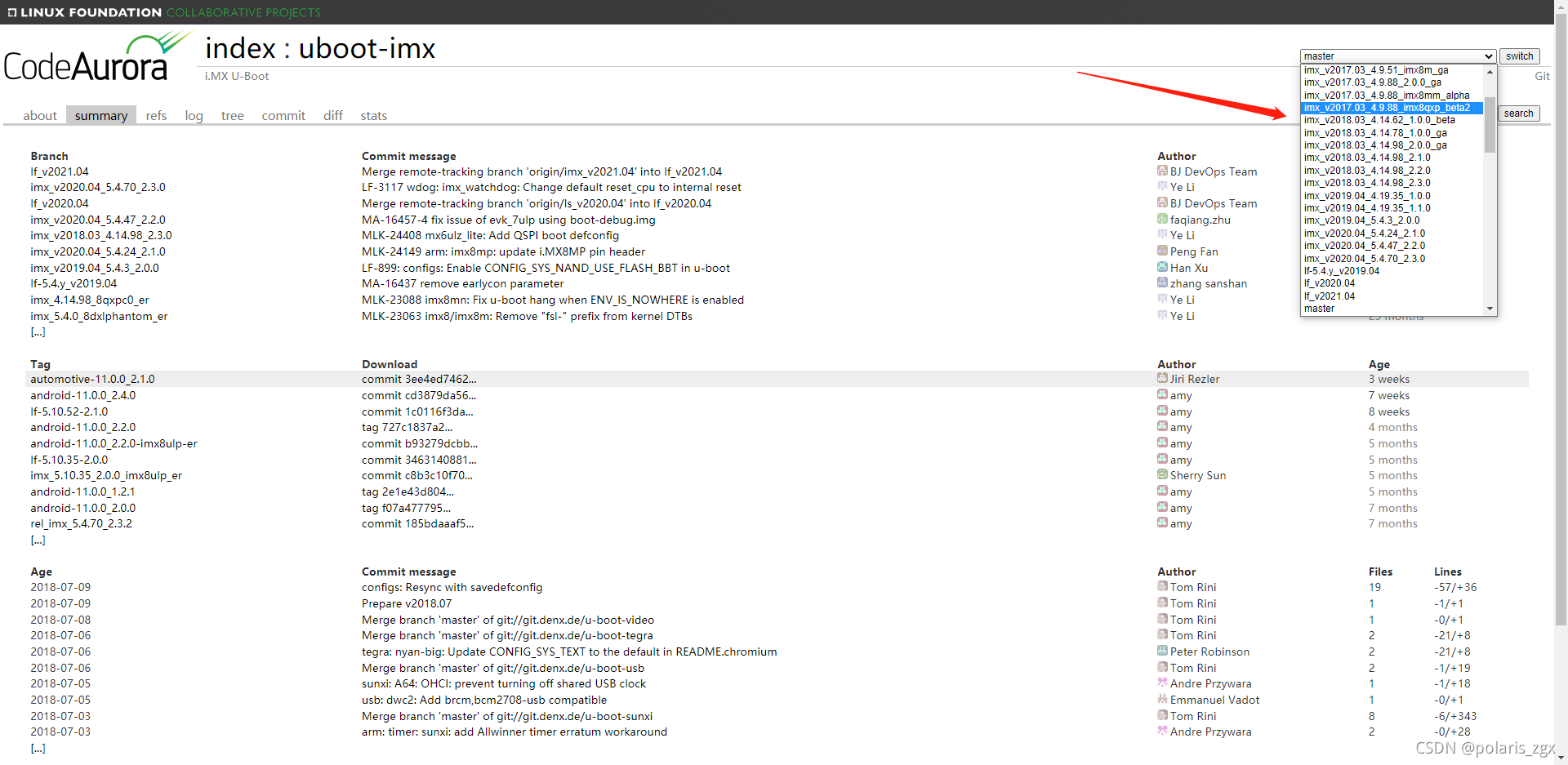1568x765 pixels.
Task: Click the BJ DevOps Team avatar on lf_v2021.04 row
Action: click(x=1162, y=171)
